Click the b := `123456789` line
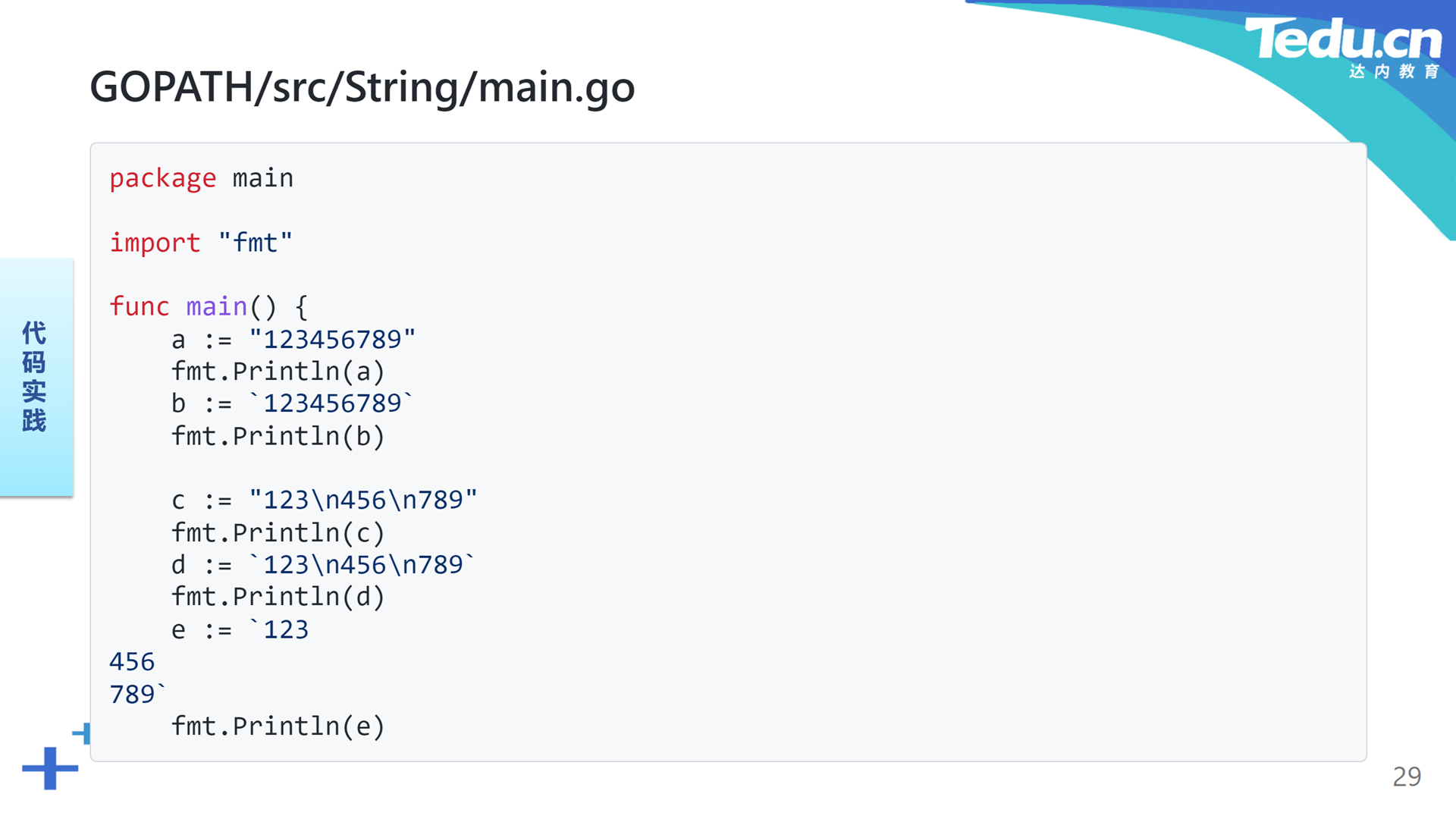 (292, 403)
